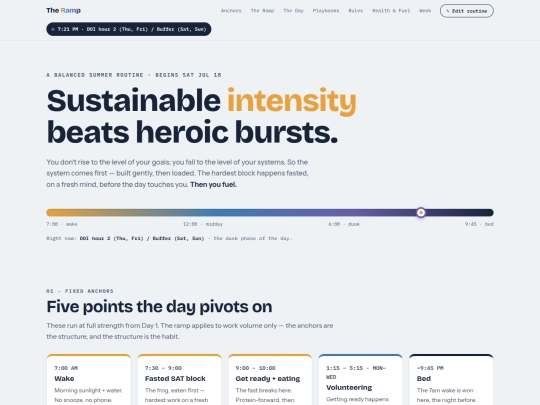Select the Wake anchor card
This screenshot has height=405, width=540.
coord(89,380)
